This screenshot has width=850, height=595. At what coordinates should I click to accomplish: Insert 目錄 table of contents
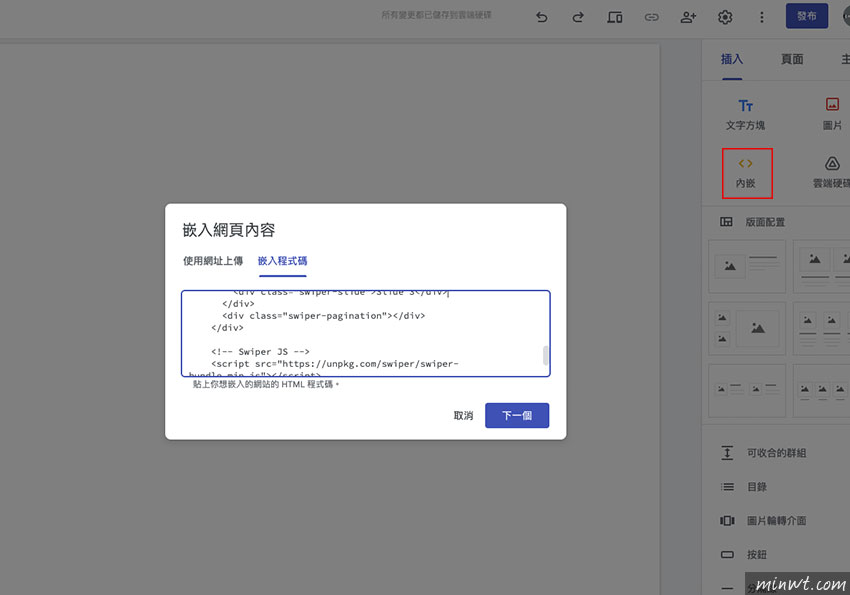coord(744,487)
